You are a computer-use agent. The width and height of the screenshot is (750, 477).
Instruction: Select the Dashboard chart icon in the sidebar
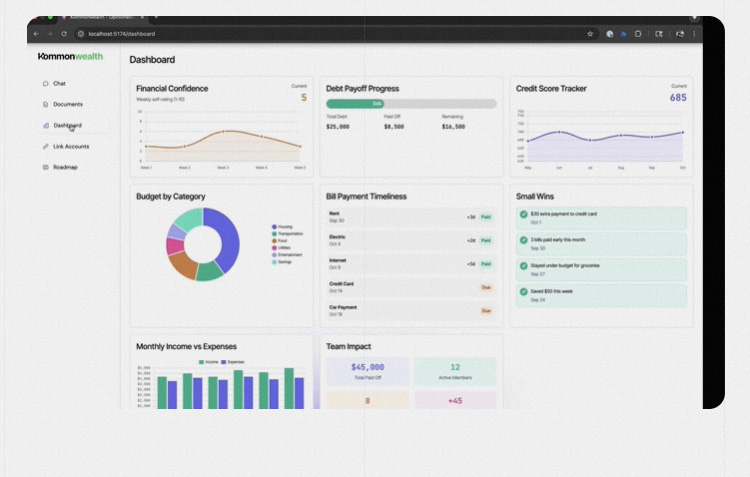(x=46, y=125)
